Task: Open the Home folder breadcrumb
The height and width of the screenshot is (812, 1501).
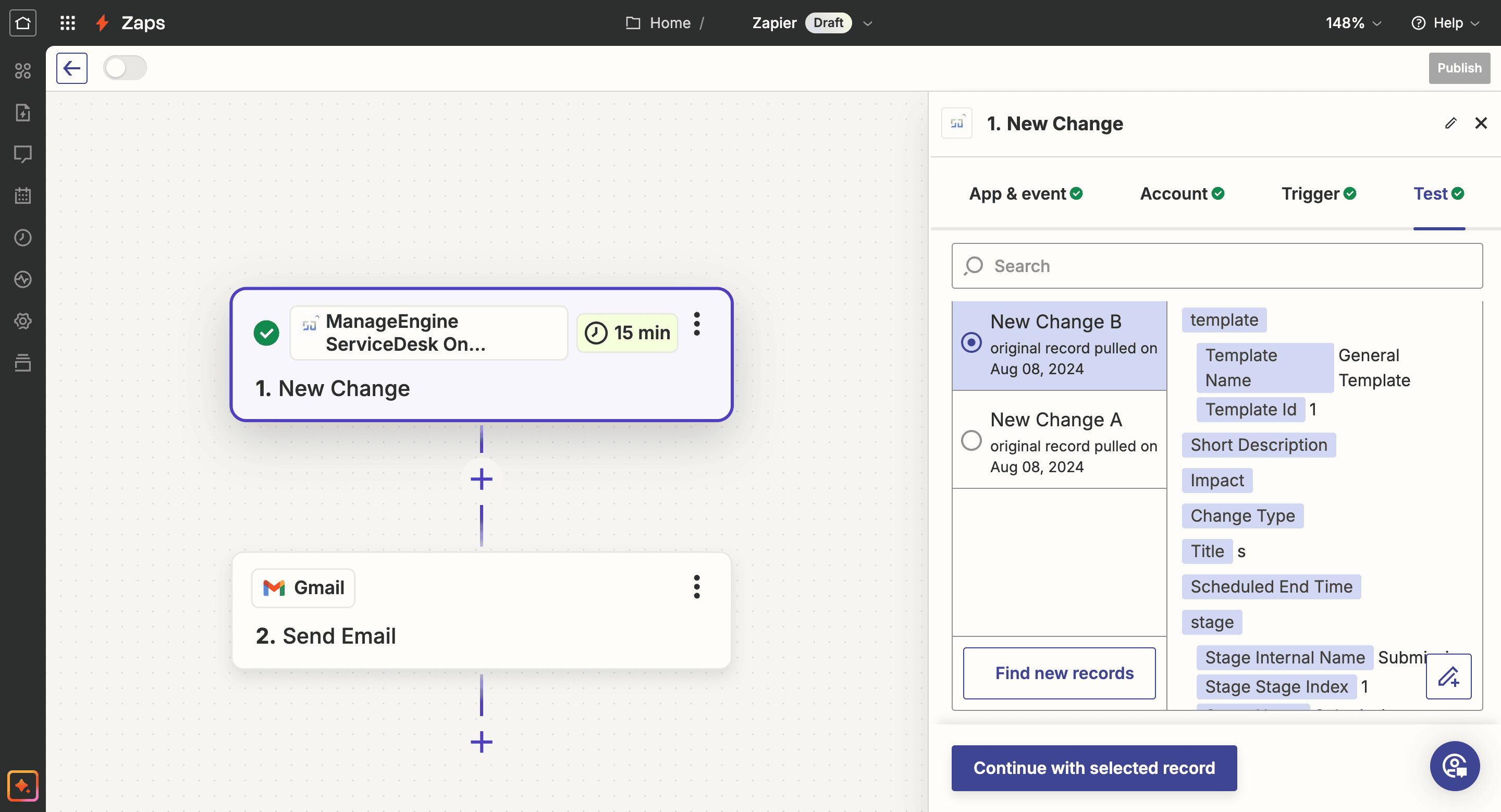Action: (x=658, y=23)
